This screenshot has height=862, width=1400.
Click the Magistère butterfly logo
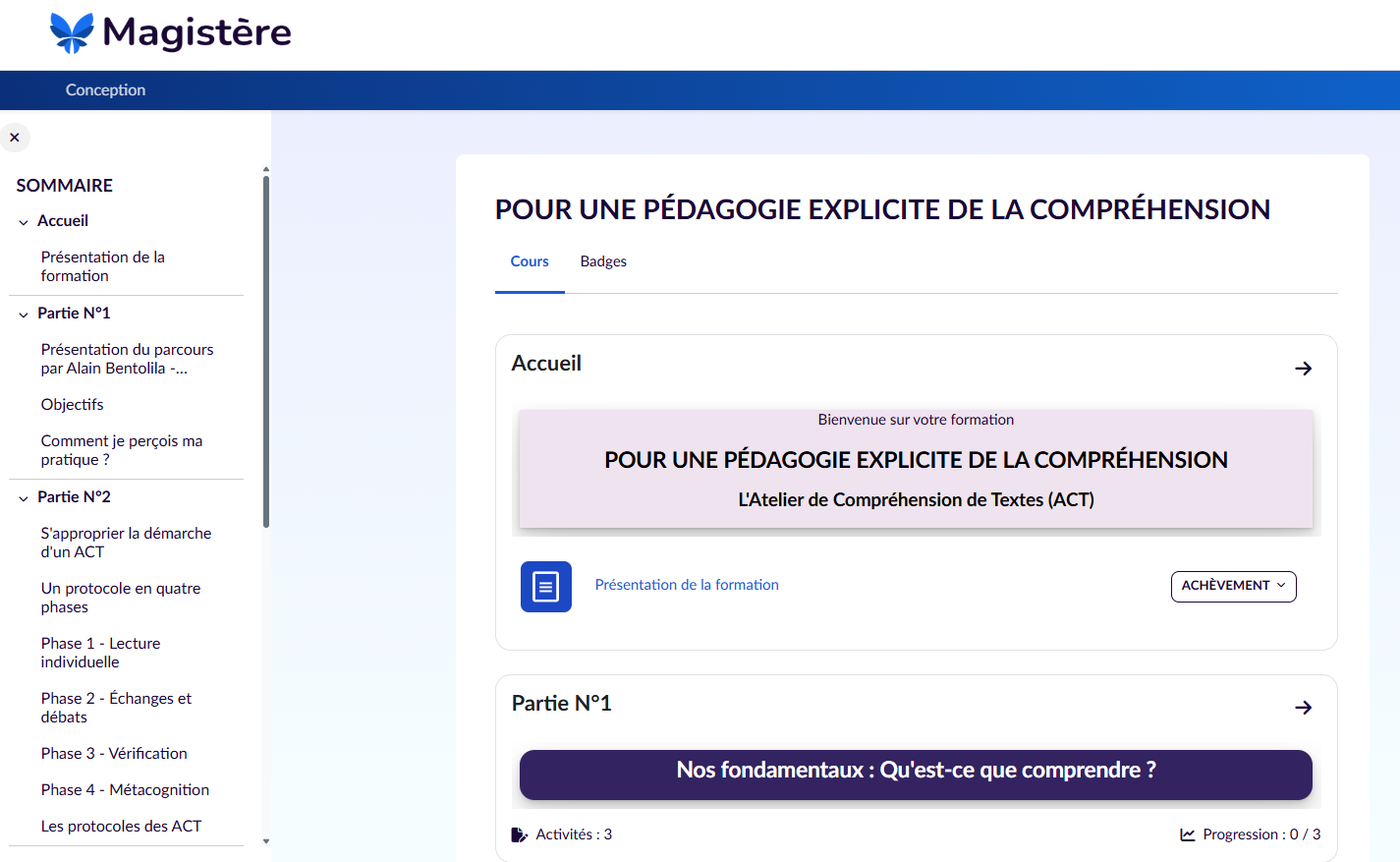click(x=70, y=32)
